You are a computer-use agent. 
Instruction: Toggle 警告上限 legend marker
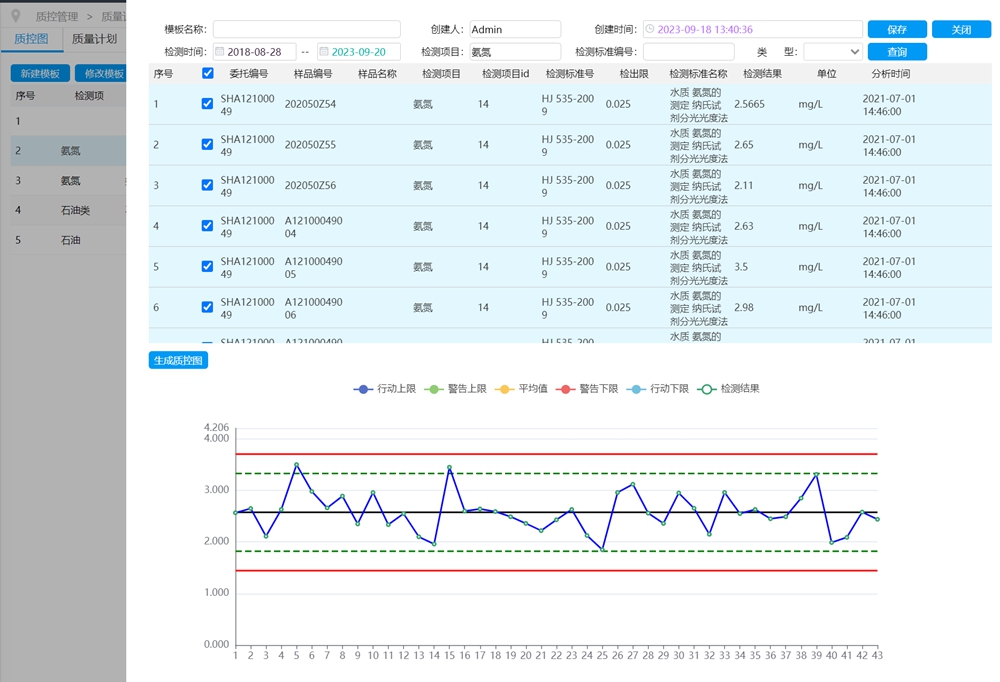coord(434,389)
